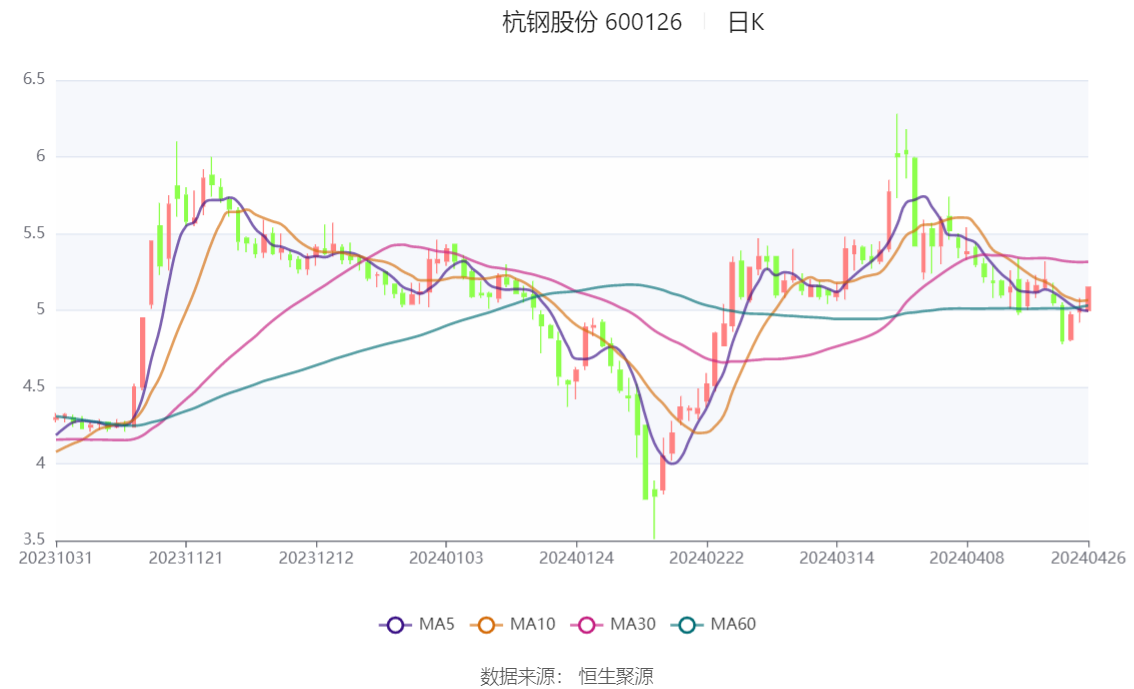
Task: Click the 6.5 y-axis price label
Action: tap(34, 79)
